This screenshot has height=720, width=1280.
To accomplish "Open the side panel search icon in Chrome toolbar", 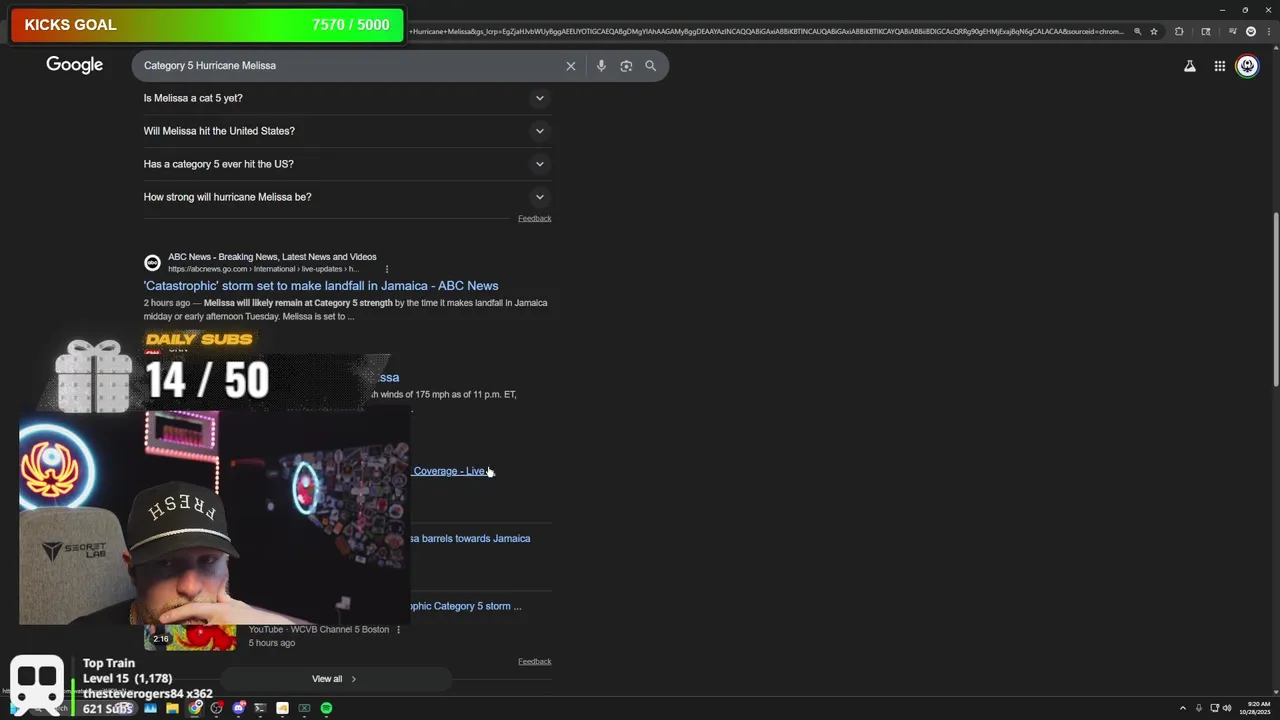I will tap(1206, 31).
